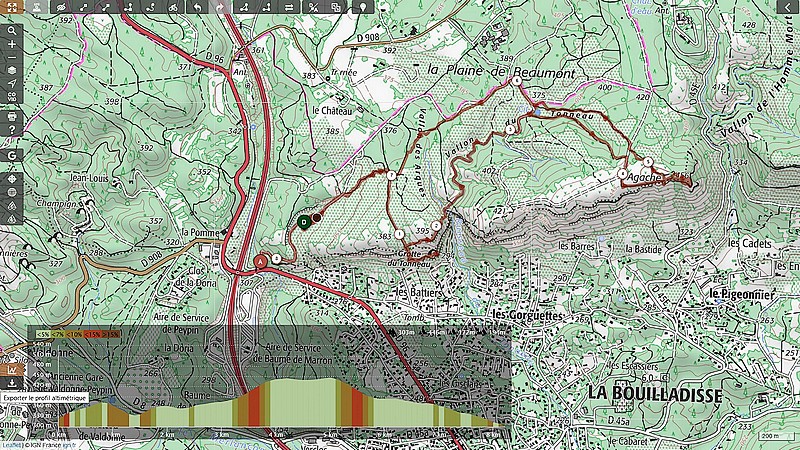Undo the last track edit
The width and height of the screenshot is (800, 450).
[197, 7]
